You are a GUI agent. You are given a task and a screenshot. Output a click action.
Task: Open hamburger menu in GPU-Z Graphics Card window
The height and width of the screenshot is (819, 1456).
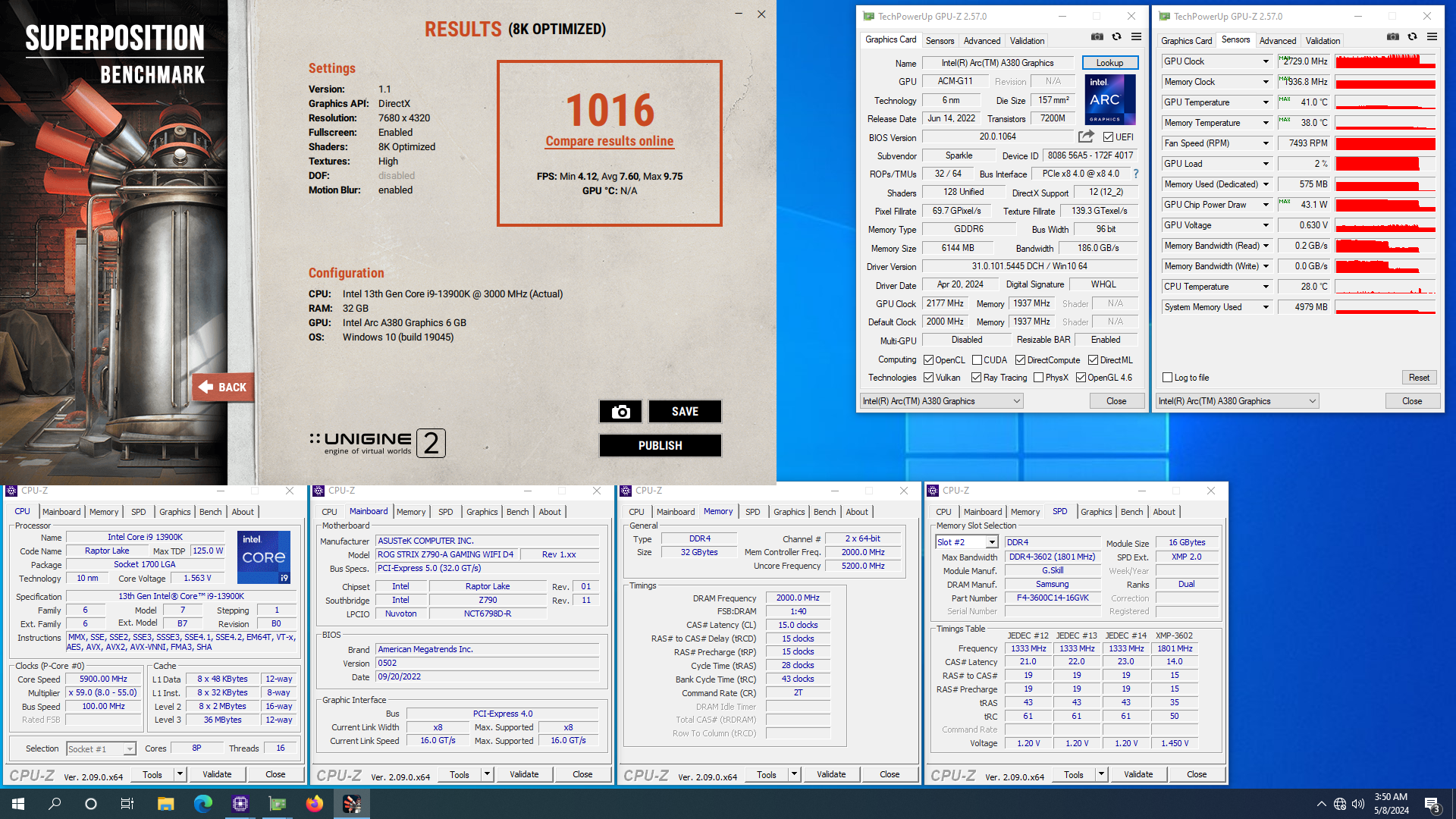1136,36
